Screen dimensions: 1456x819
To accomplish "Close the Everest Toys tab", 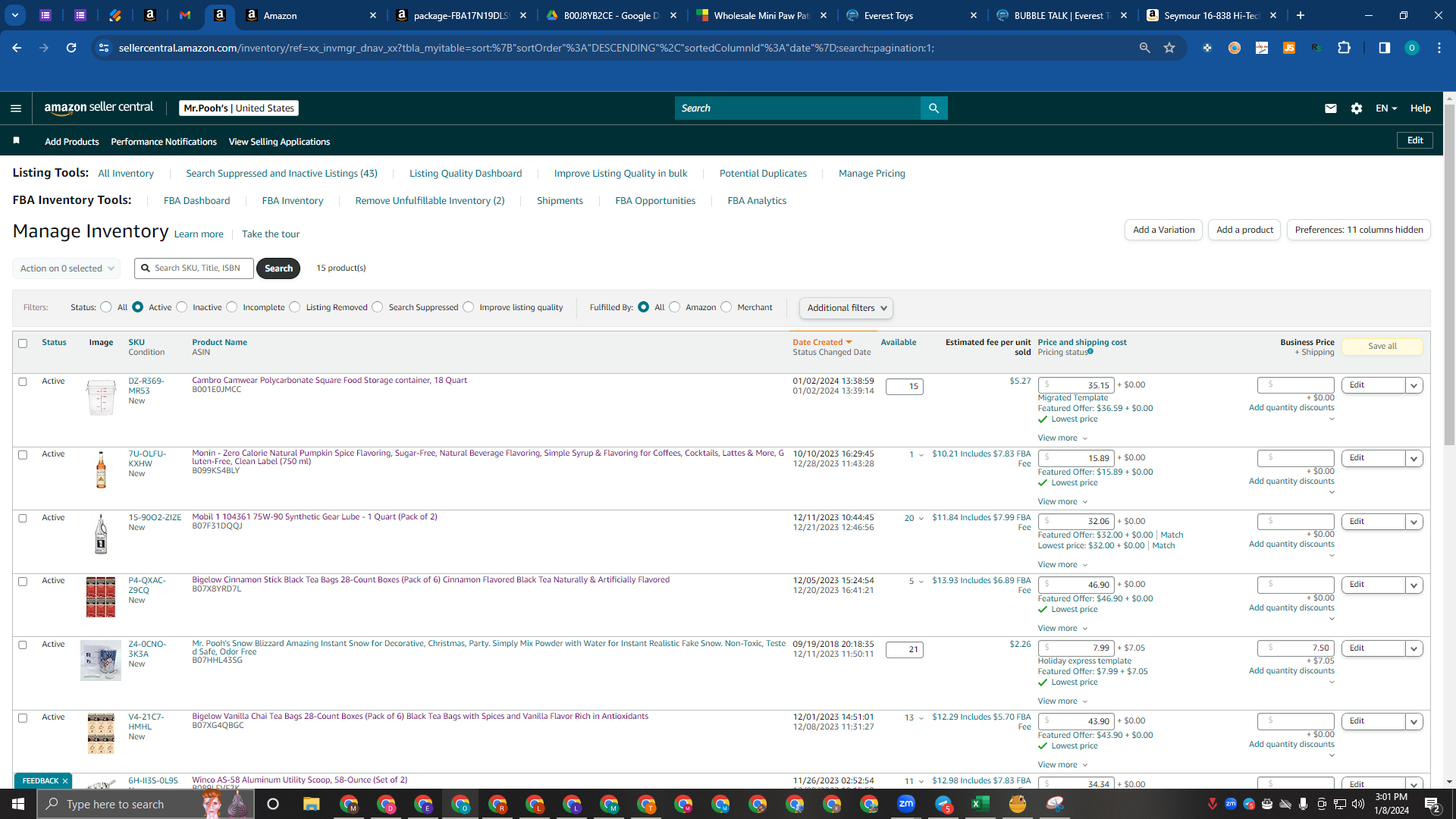I will pos(973,15).
